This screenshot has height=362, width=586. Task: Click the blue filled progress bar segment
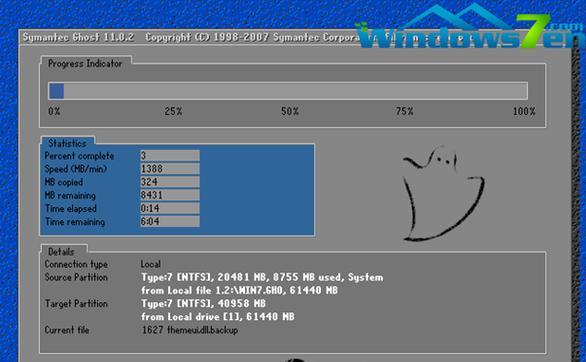pyautogui.click(x=56, y=91)
